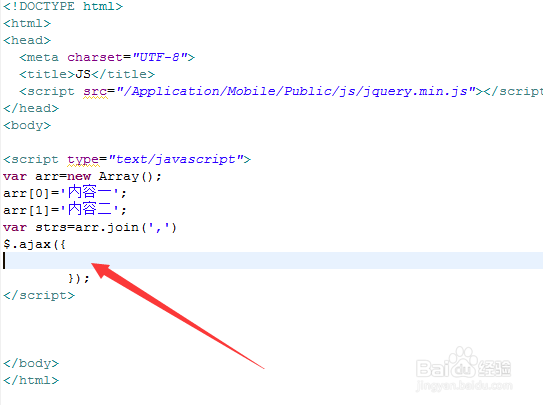Click the DOCTYPE html declaration line
This screenshot has height=405, width=543.
[x=63, y=6]
